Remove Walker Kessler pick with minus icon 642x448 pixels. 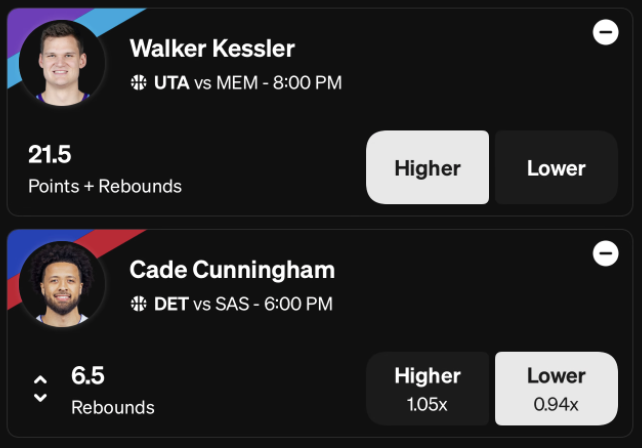606,32
